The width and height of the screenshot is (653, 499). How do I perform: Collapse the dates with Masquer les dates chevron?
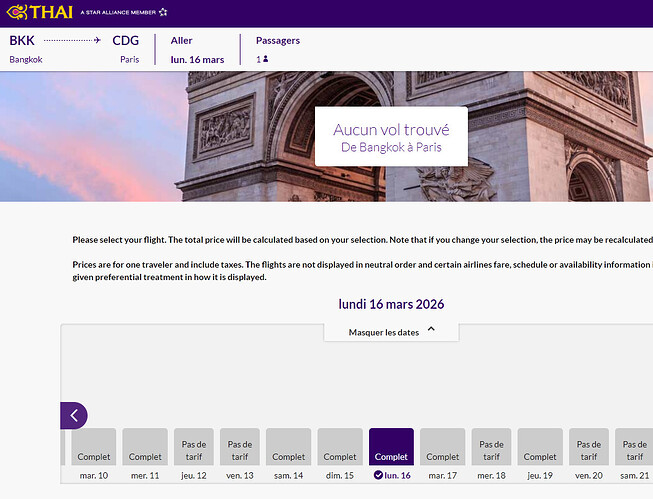point(431,329)
